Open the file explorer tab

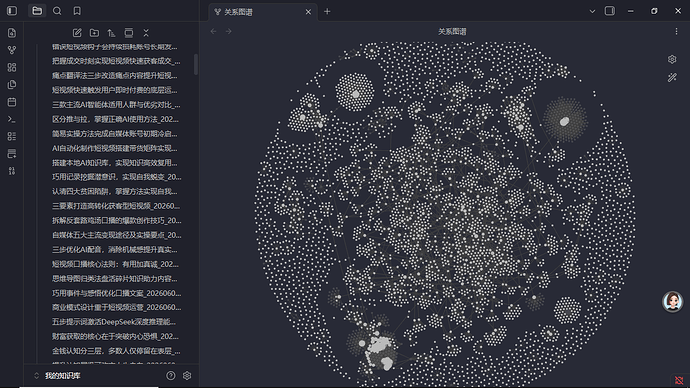(37, 11)
